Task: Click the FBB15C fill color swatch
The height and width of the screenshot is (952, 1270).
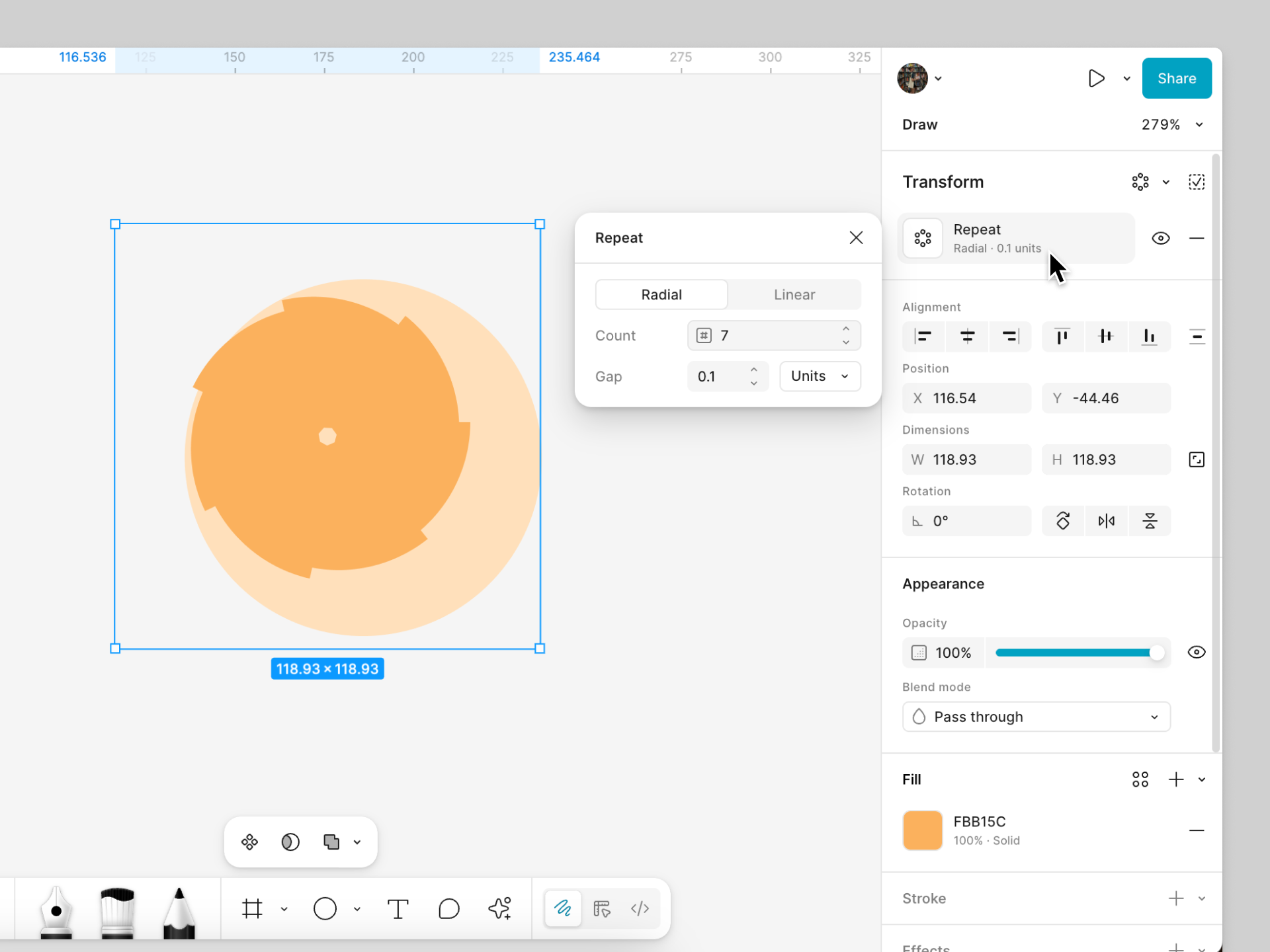Action: (x=922, y=830)
